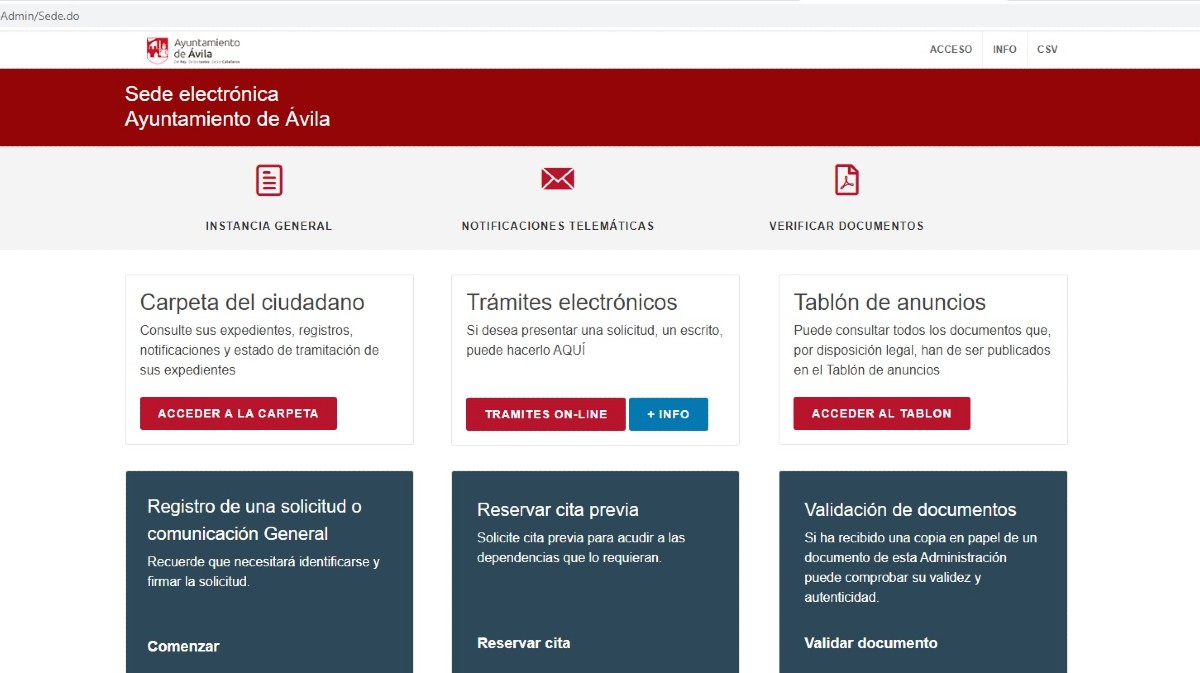Click the Ayuntamiento de Ávila logo
Viewport: 1200px width, 673px height.
point(193,50)
